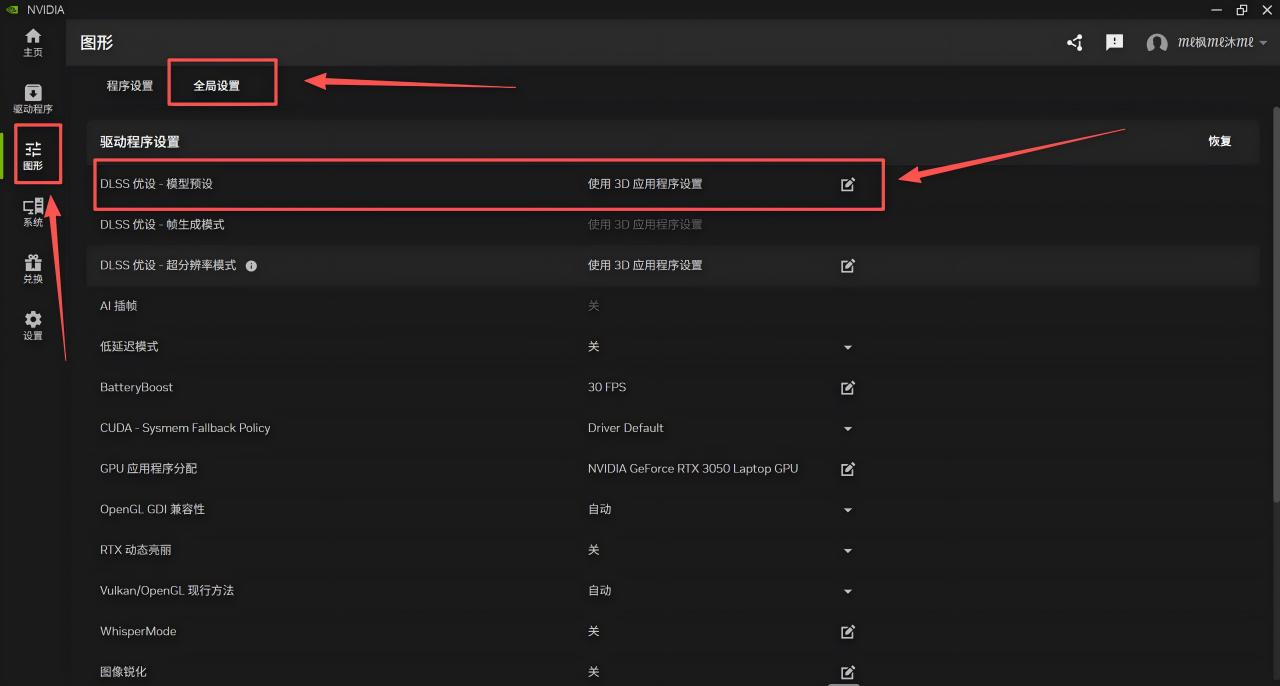This screenshot has height=686, width=1280.
Task: Click the user avatar icon
Action: click(1157, 44)
